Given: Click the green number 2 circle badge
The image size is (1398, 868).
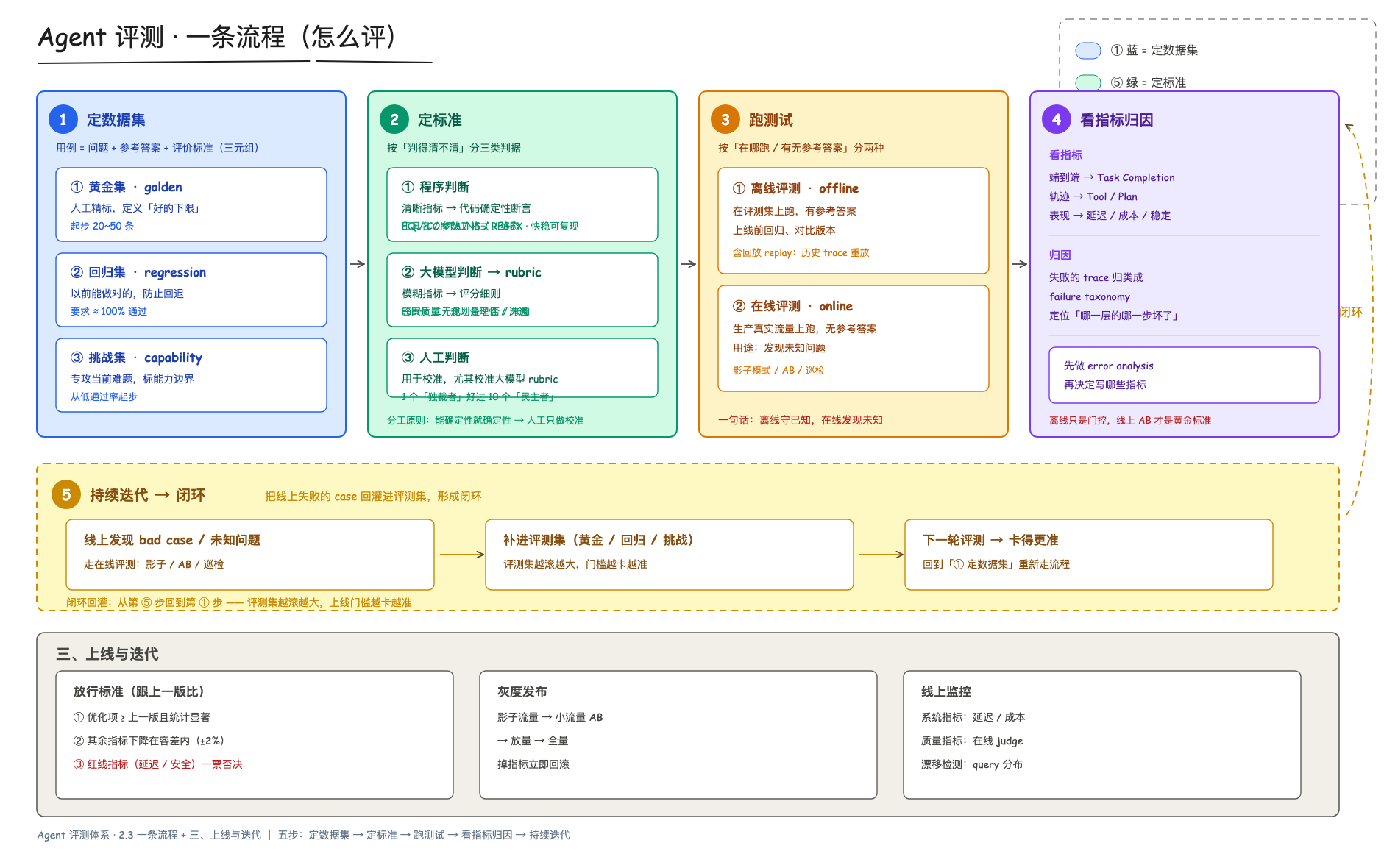Looking at the screenshot, I should click(x=394, y=120).
